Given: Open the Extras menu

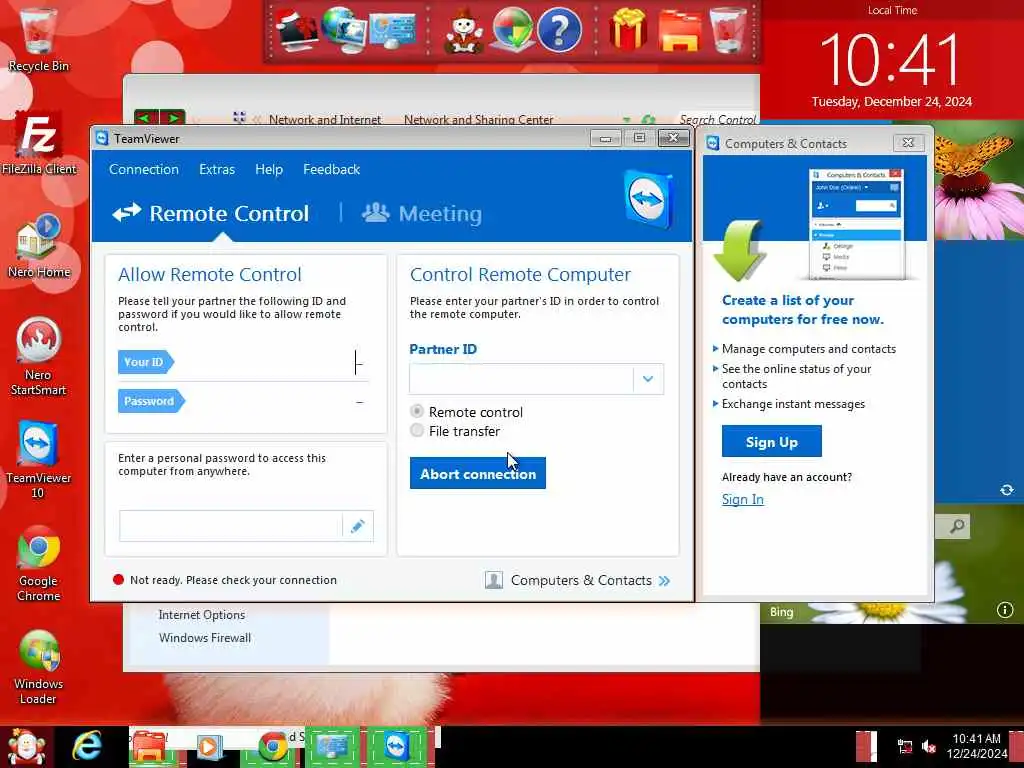Looking at the screenshot, I should [x=217, y=169].
